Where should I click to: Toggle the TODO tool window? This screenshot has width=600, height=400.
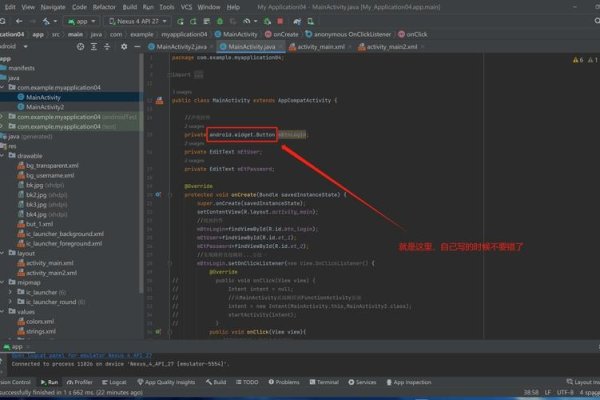click(x=246, y=382)
